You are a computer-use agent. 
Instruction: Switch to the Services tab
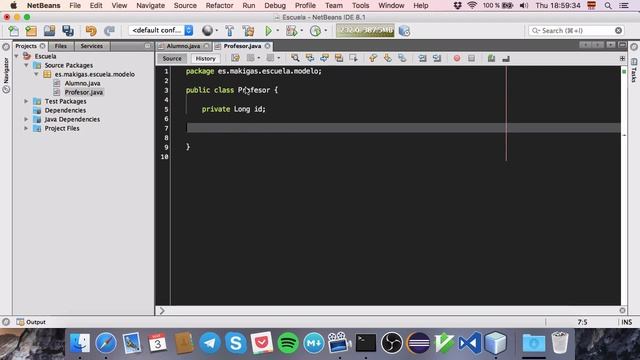click(91, 46)
